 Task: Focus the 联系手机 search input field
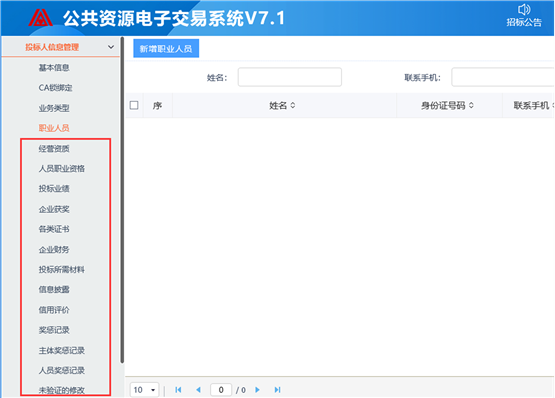[503, 77]
